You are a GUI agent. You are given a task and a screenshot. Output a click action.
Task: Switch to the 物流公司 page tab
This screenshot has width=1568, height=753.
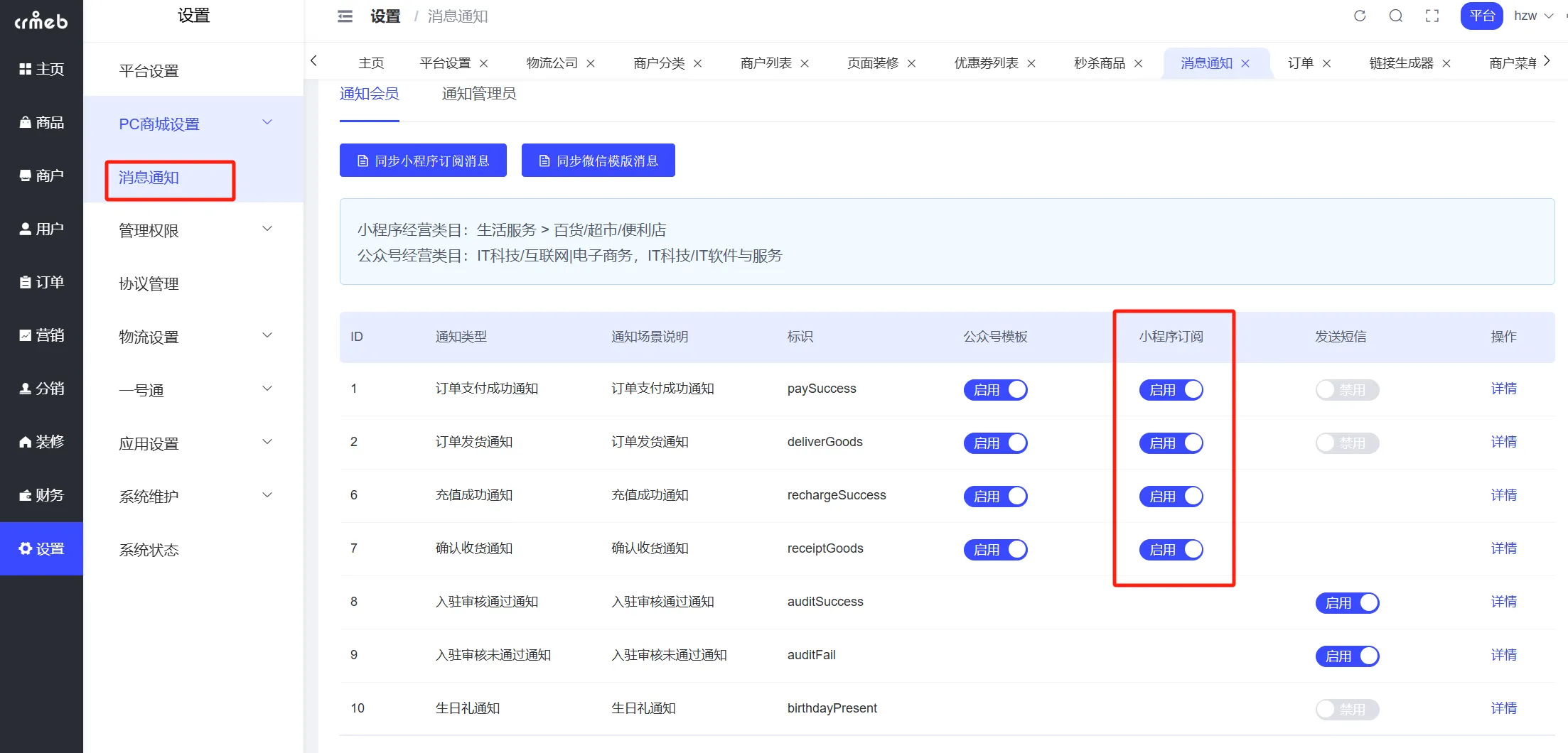[x=552, y=63]
